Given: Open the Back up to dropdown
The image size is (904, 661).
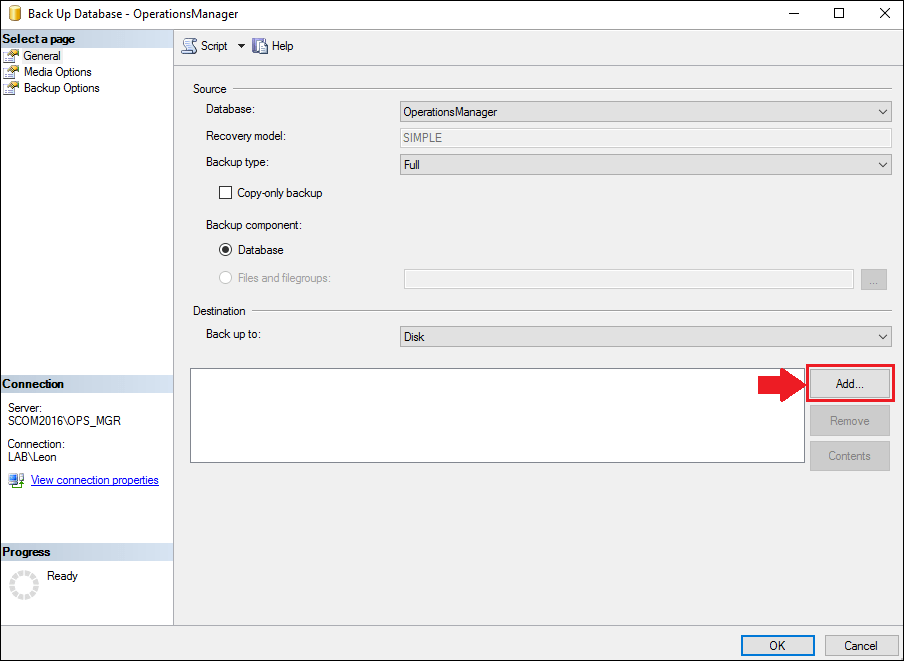Looking at the screenshot, I should tap(646, 337).
